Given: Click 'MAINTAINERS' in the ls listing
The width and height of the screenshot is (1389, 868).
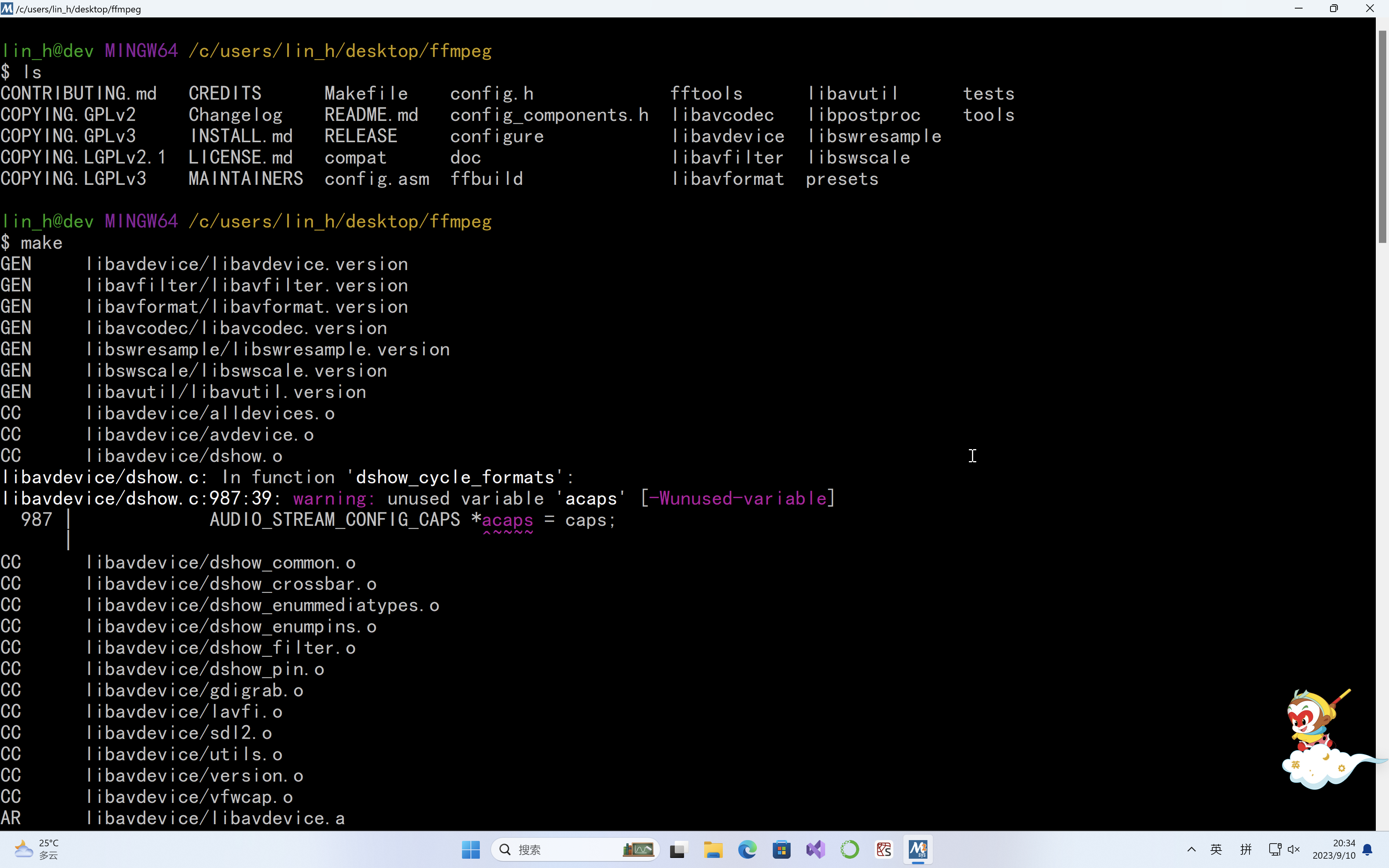Looking at the screenshot, I should point(246,179).
